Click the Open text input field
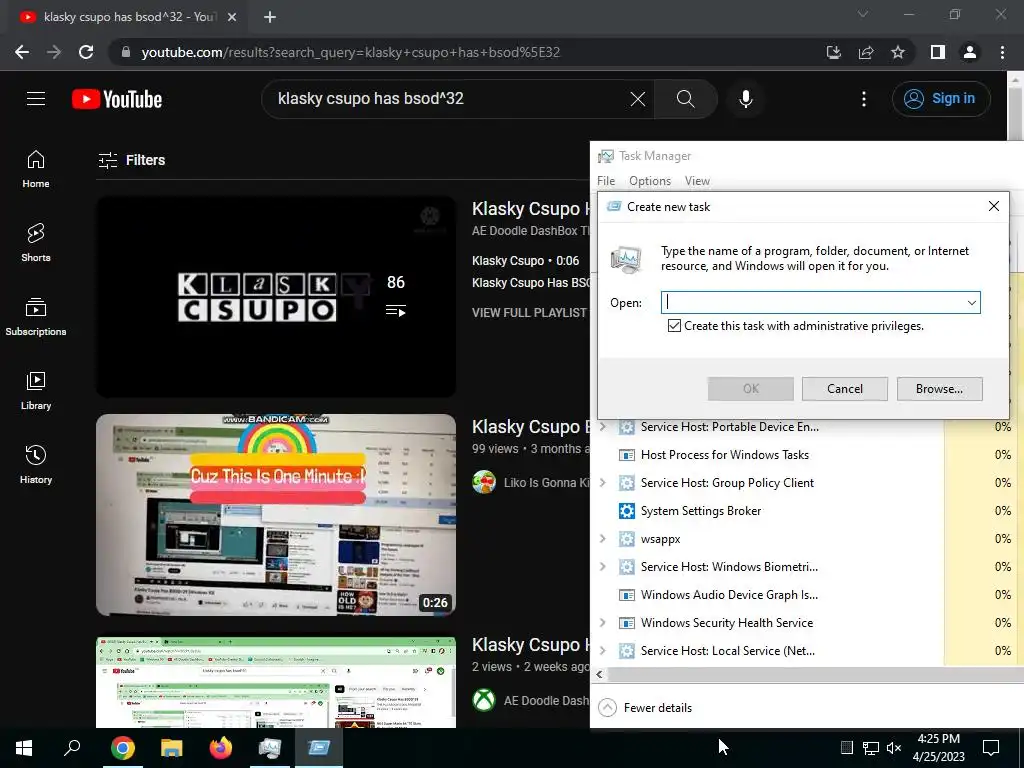The image size is (1024, 768). pos(812,303)
